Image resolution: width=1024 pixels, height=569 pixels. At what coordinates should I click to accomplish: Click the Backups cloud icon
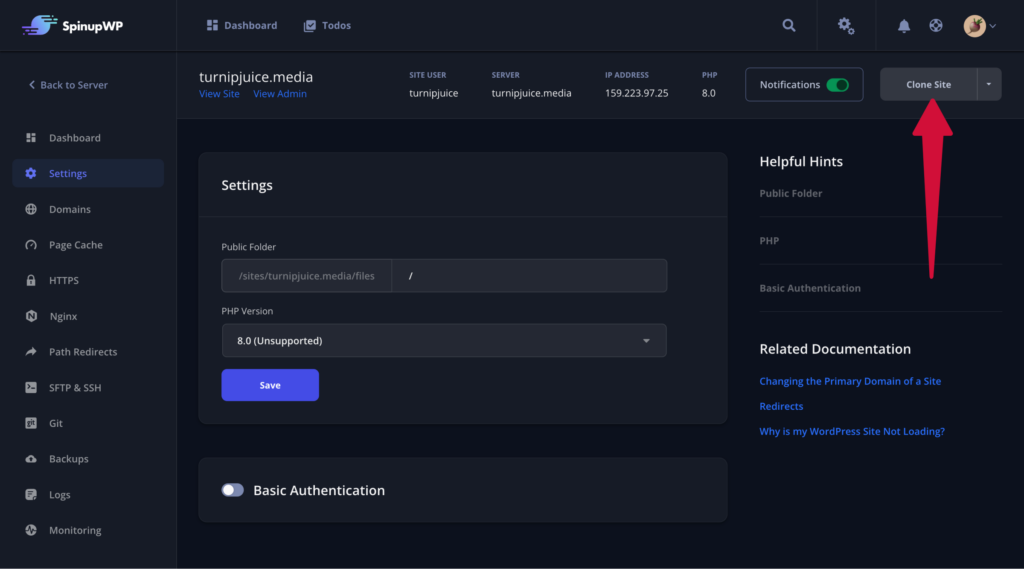click(x=31, y=459)
